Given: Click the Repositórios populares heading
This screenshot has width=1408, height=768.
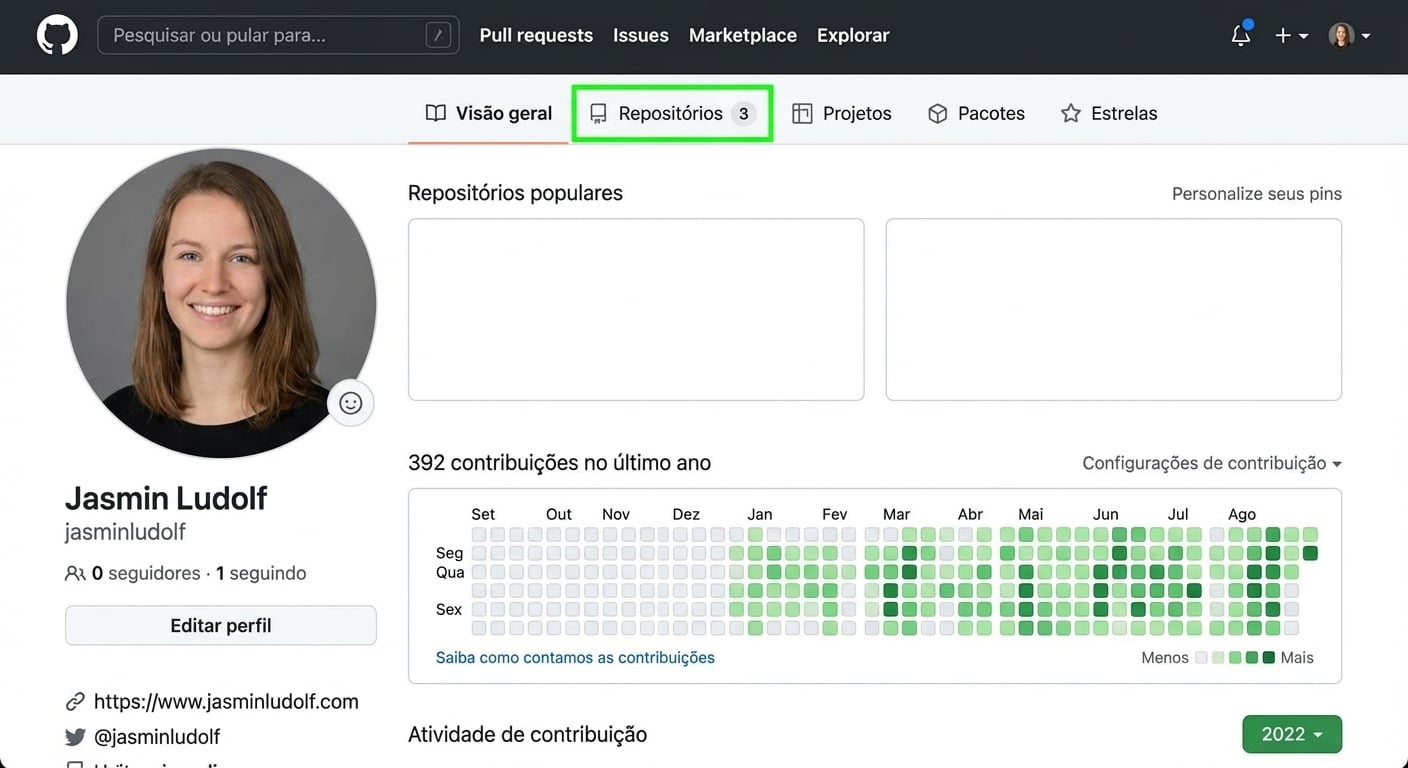Looking at the screenshot, I should click(x=515, y=193).
